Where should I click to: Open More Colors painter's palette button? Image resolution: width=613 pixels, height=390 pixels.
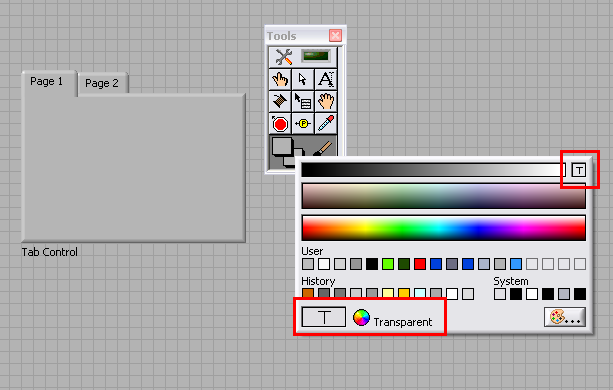coord(565,317)
